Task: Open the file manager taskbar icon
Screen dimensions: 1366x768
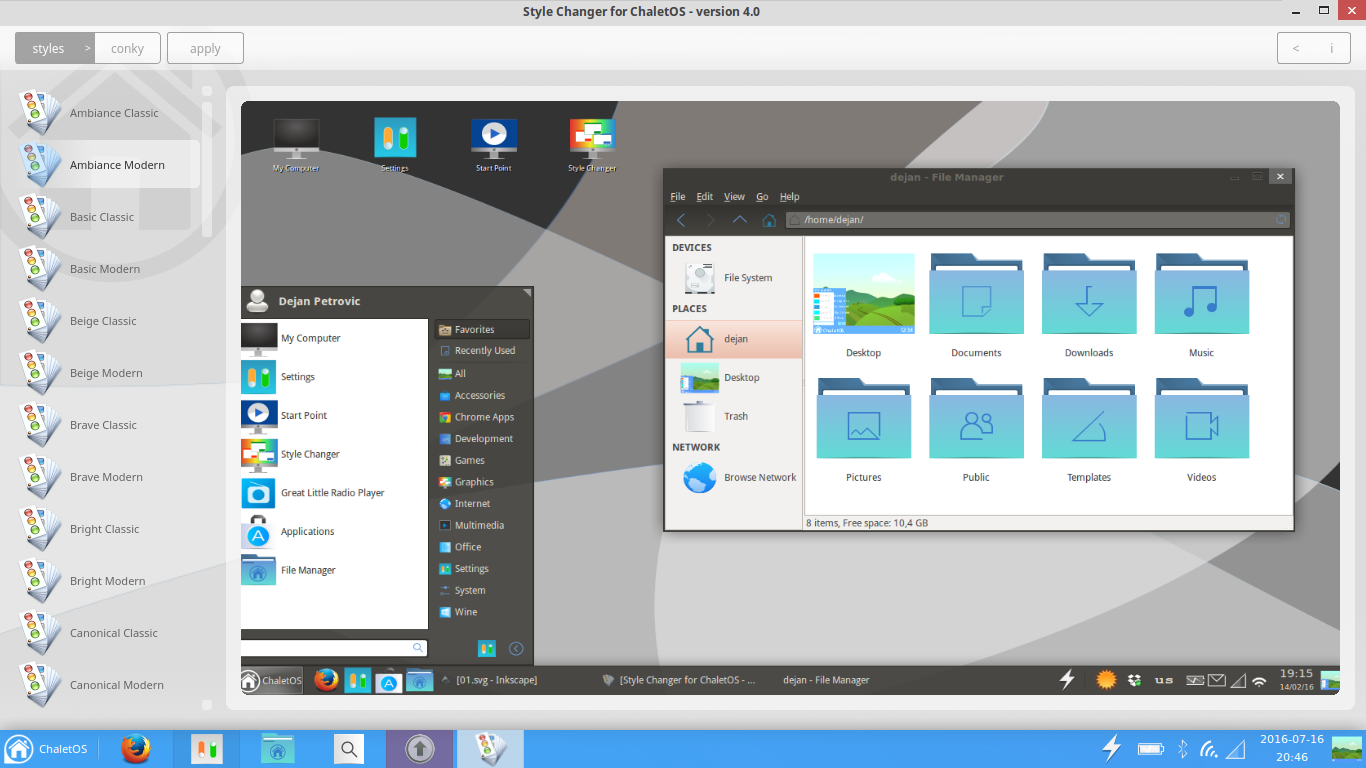Action: 278,749
